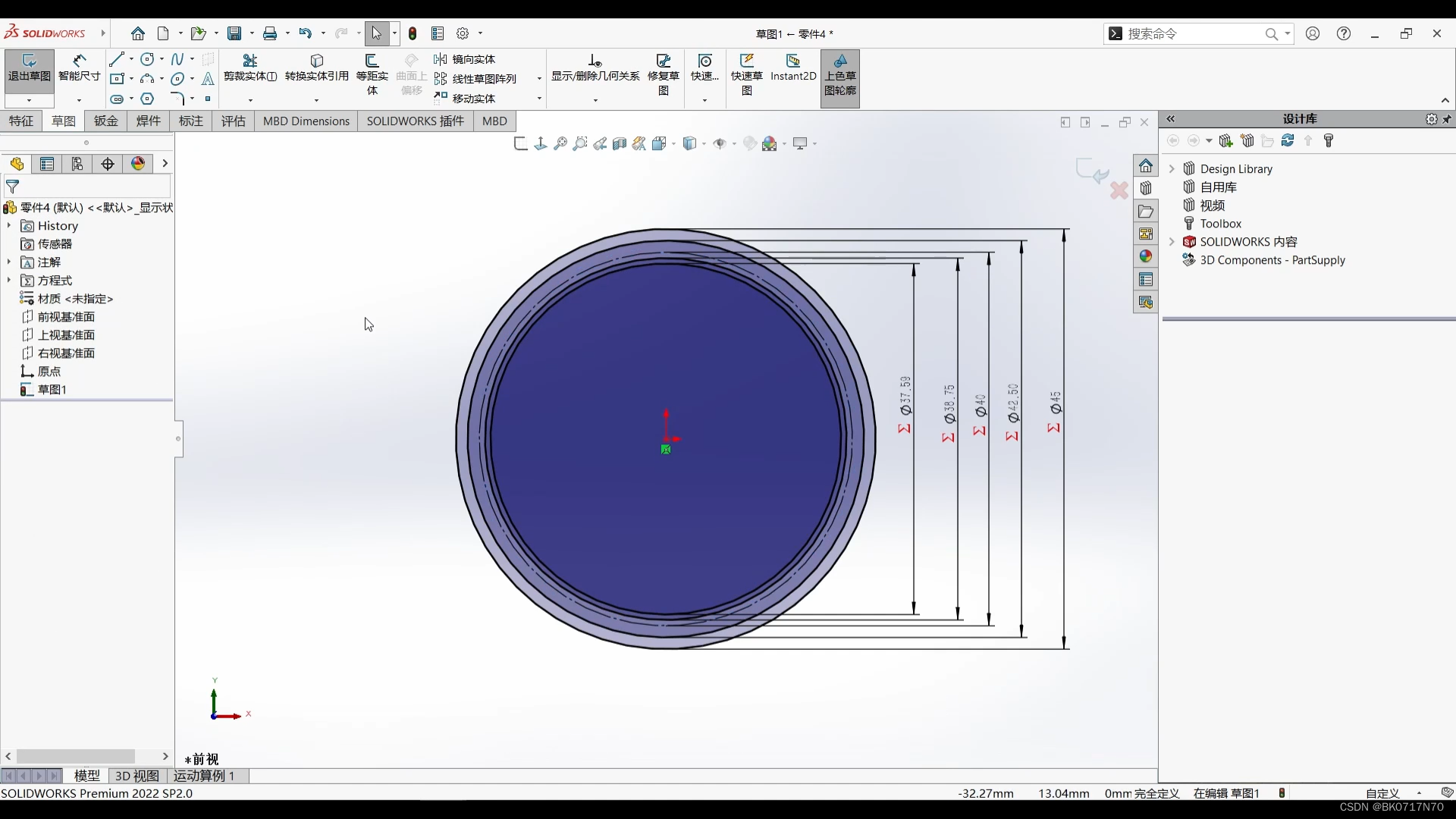Click the feature tree filter field
Image resolution: width=1456 pixels, height=819 pixels.
[87, 187]
